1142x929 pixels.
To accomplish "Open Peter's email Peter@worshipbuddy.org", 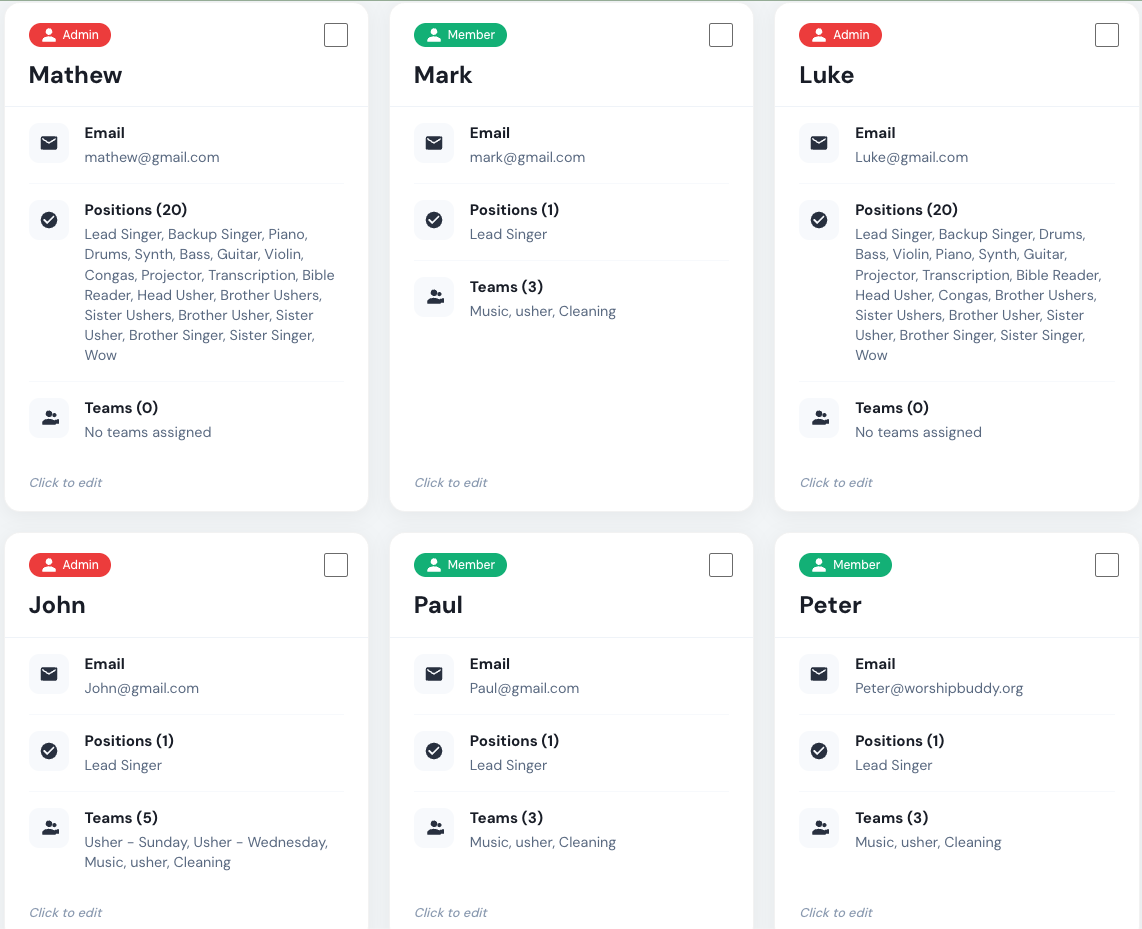I will coord(939,688).
